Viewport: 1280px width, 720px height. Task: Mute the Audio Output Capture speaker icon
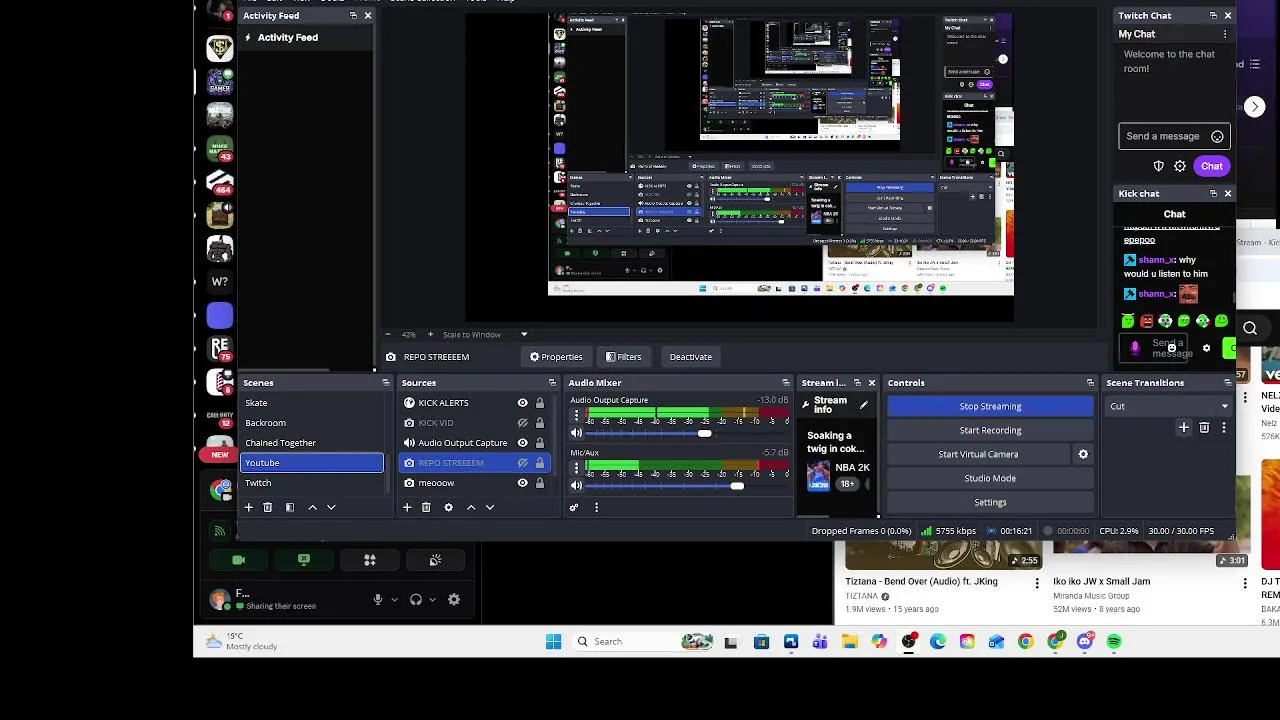(576, 433)
